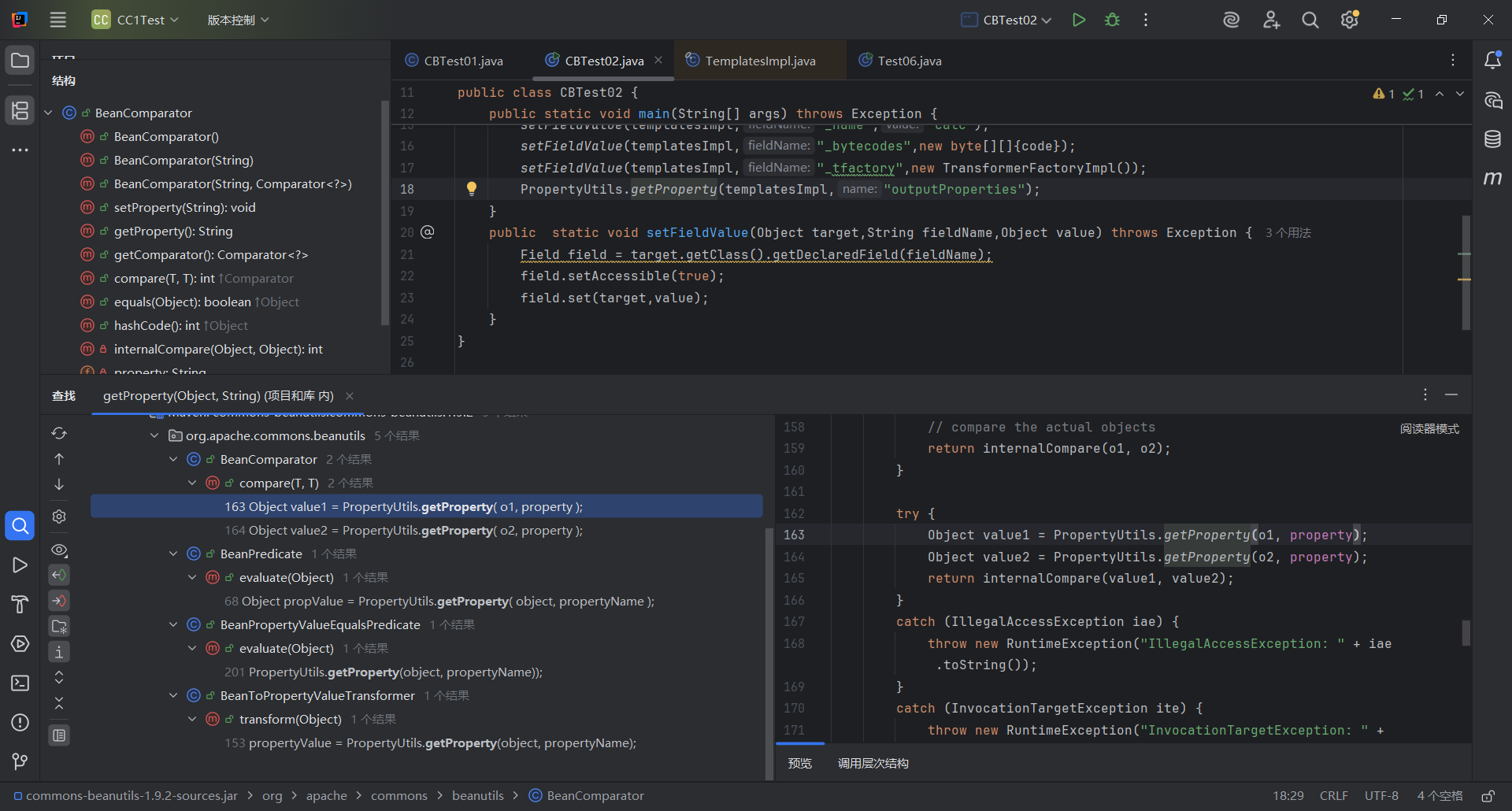Open the Terminal tool window

click(x=20, y=683)
